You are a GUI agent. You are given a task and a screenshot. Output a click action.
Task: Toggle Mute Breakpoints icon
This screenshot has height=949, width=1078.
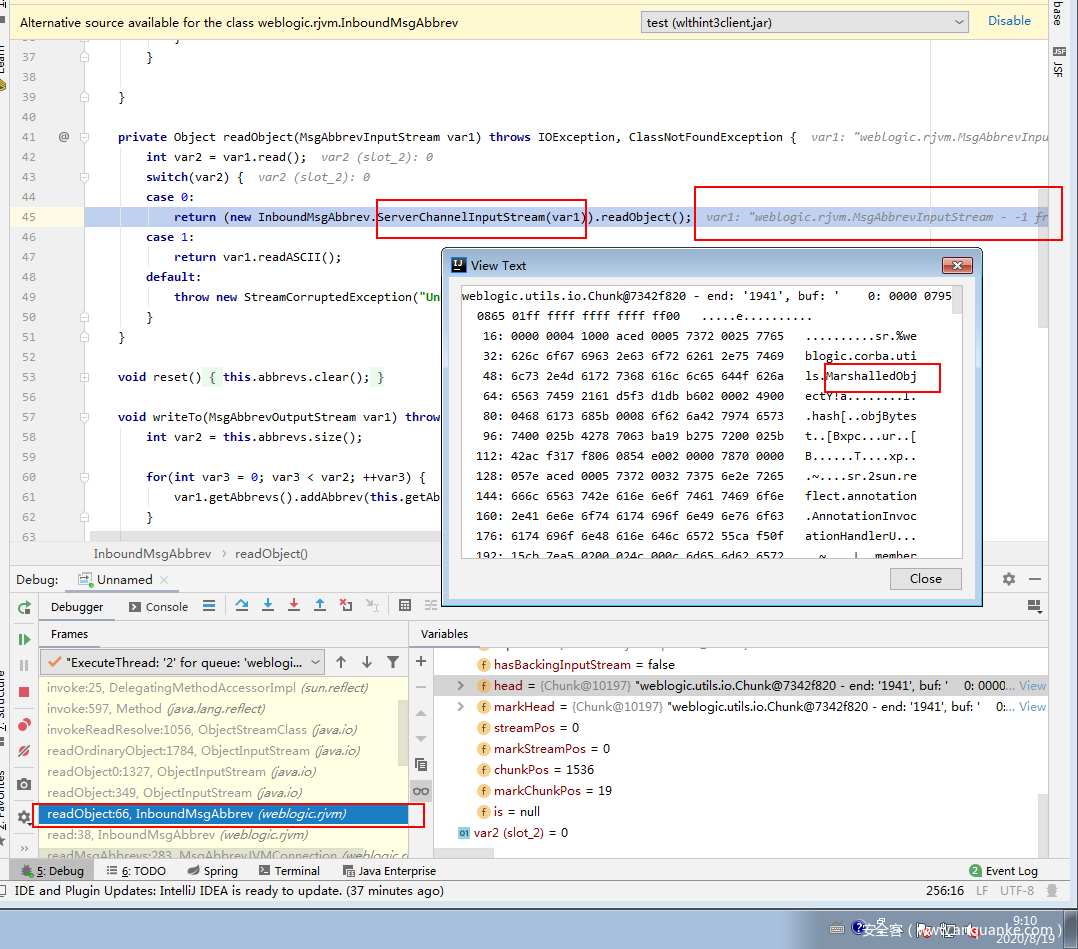24,750
